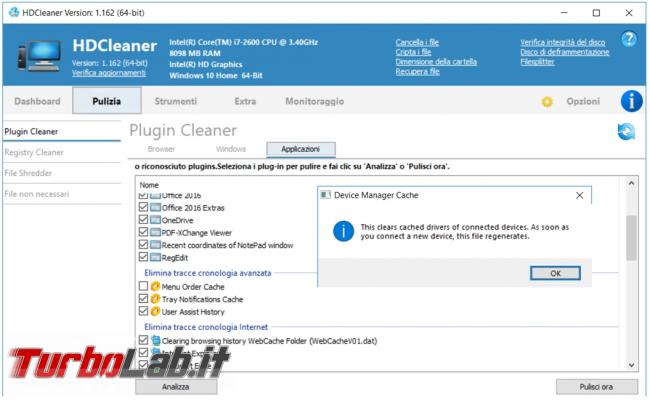Click the list scroll up arrow
This screenshot has height=402, width=650.
coord(631,183)
